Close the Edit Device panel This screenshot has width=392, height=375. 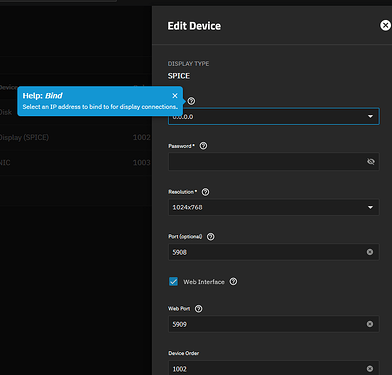coord(385,25)
